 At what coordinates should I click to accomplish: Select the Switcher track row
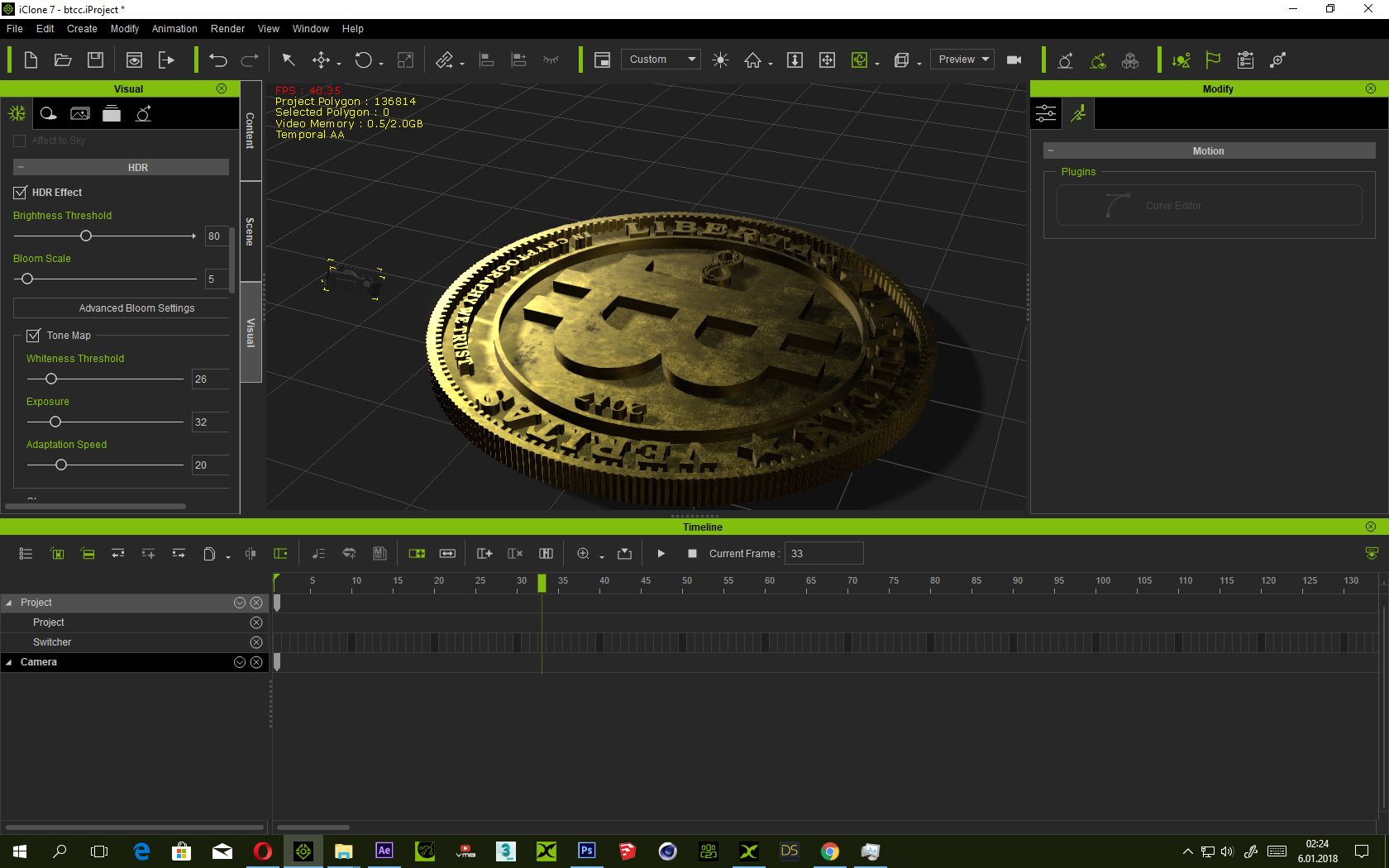(x=134, y=642)
